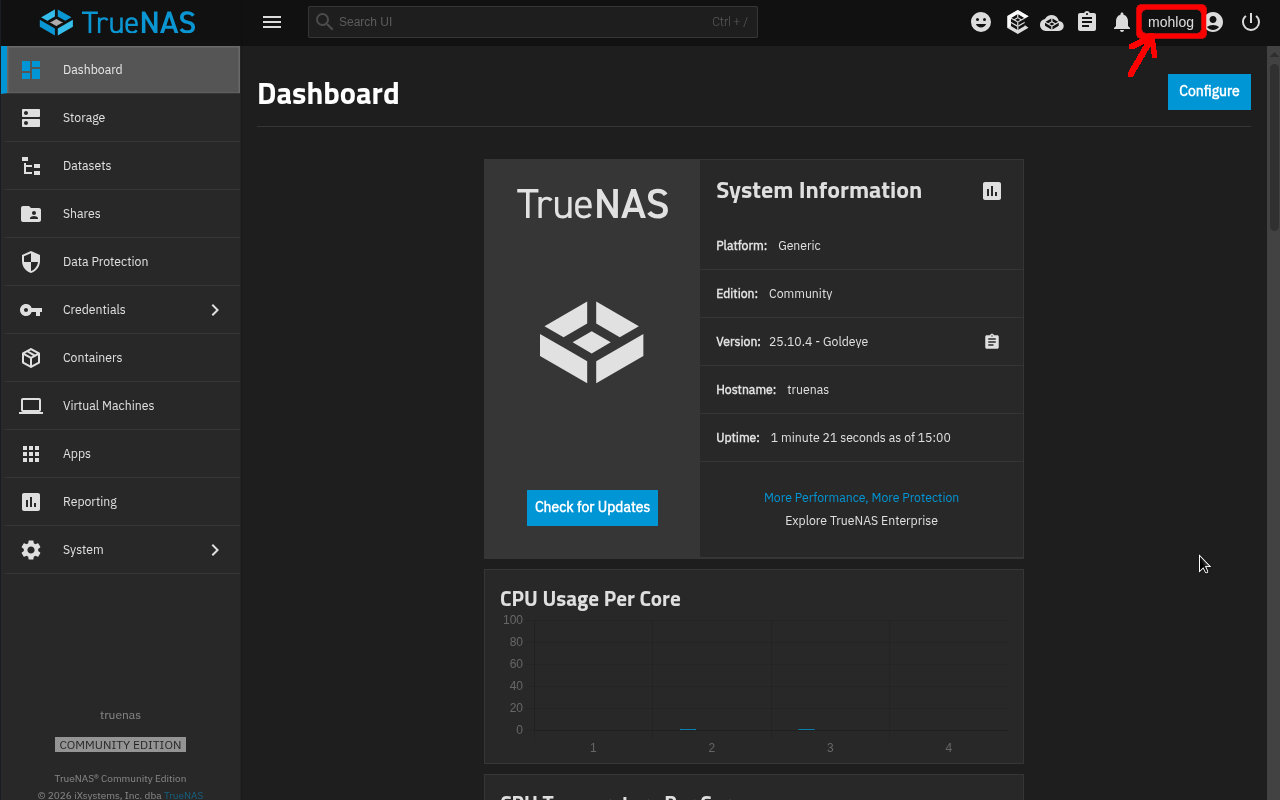The width and height of the screenshot is (1280, 800).
Task: Open the mohlog user menu
Action: click(1171, 22)
